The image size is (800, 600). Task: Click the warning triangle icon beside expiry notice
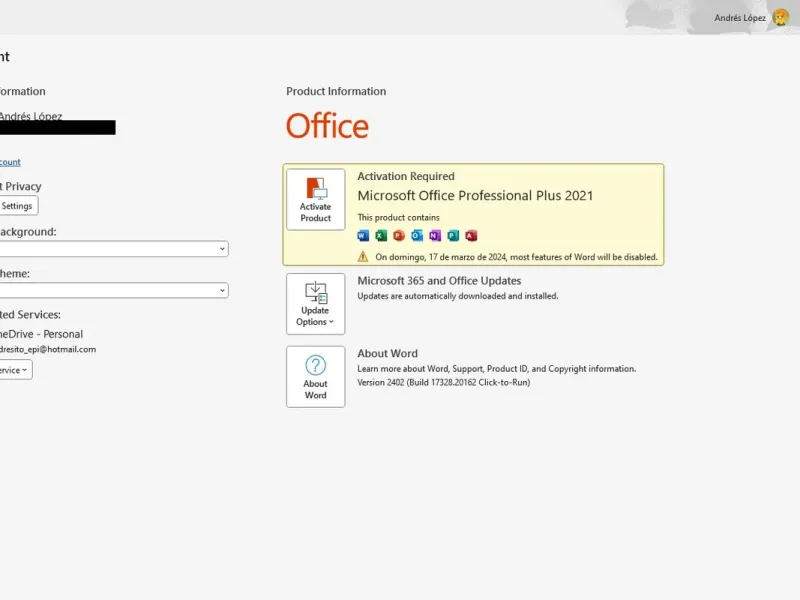pos(363,257)
